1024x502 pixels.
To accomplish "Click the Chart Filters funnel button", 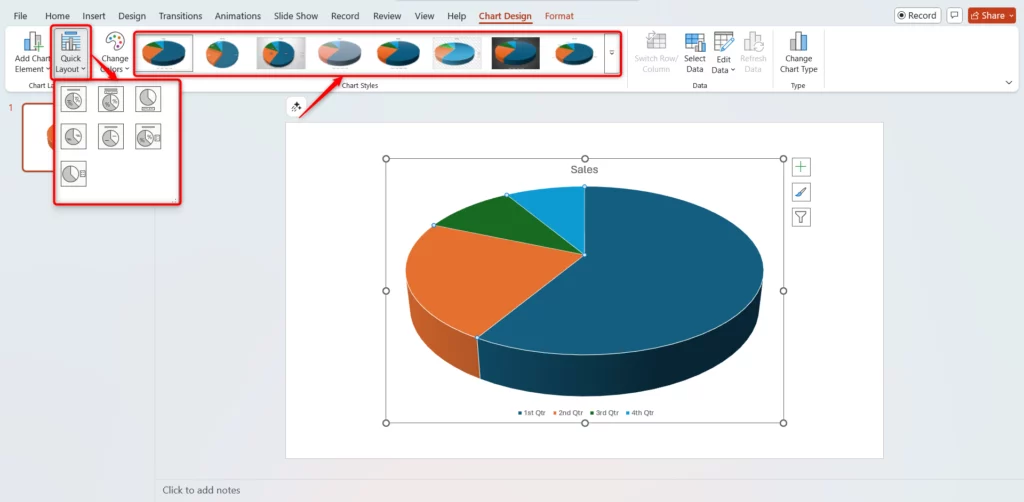I will click(801, 217).
